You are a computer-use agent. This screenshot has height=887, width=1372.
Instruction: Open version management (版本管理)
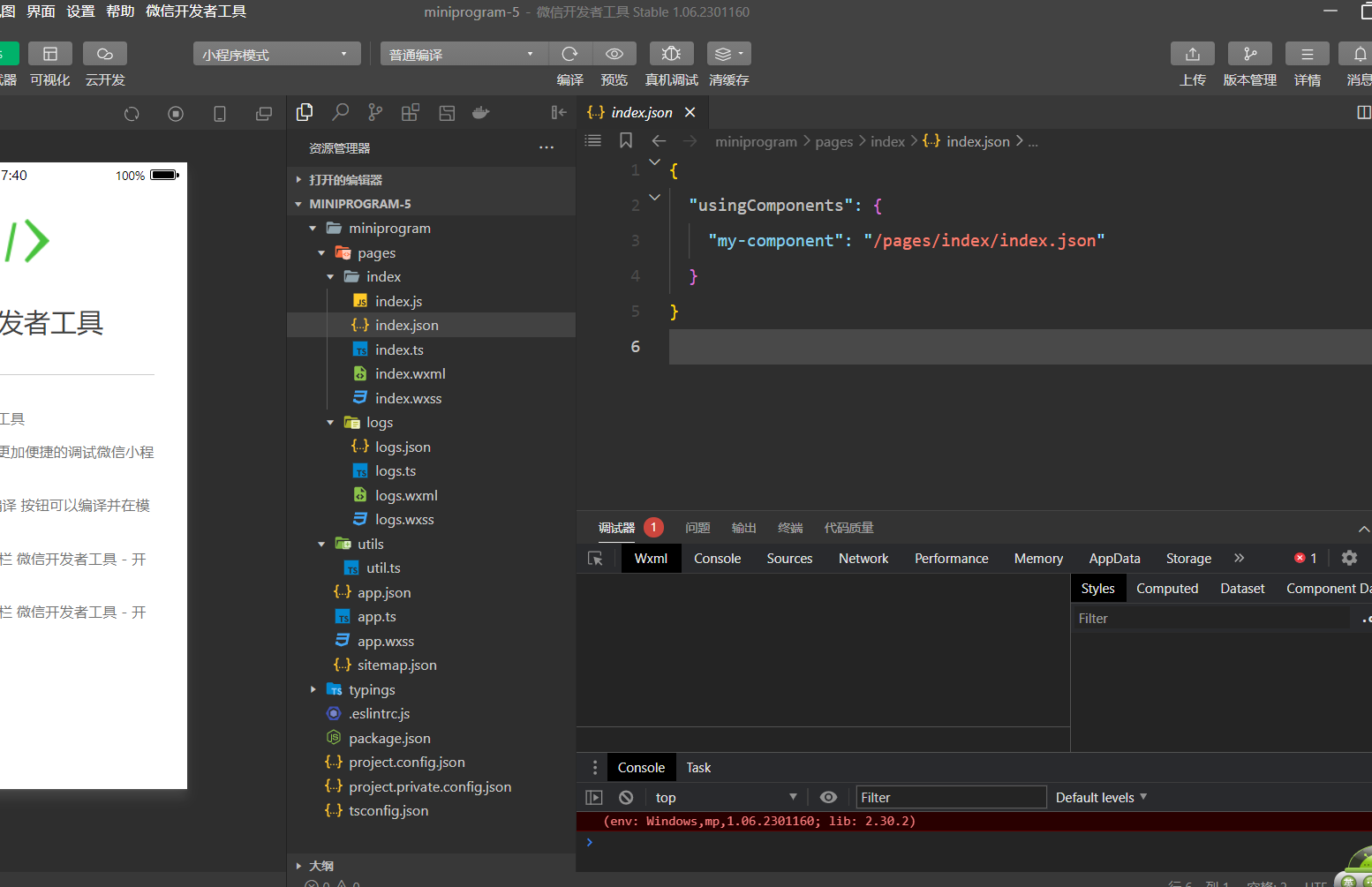pos(1250,54)
